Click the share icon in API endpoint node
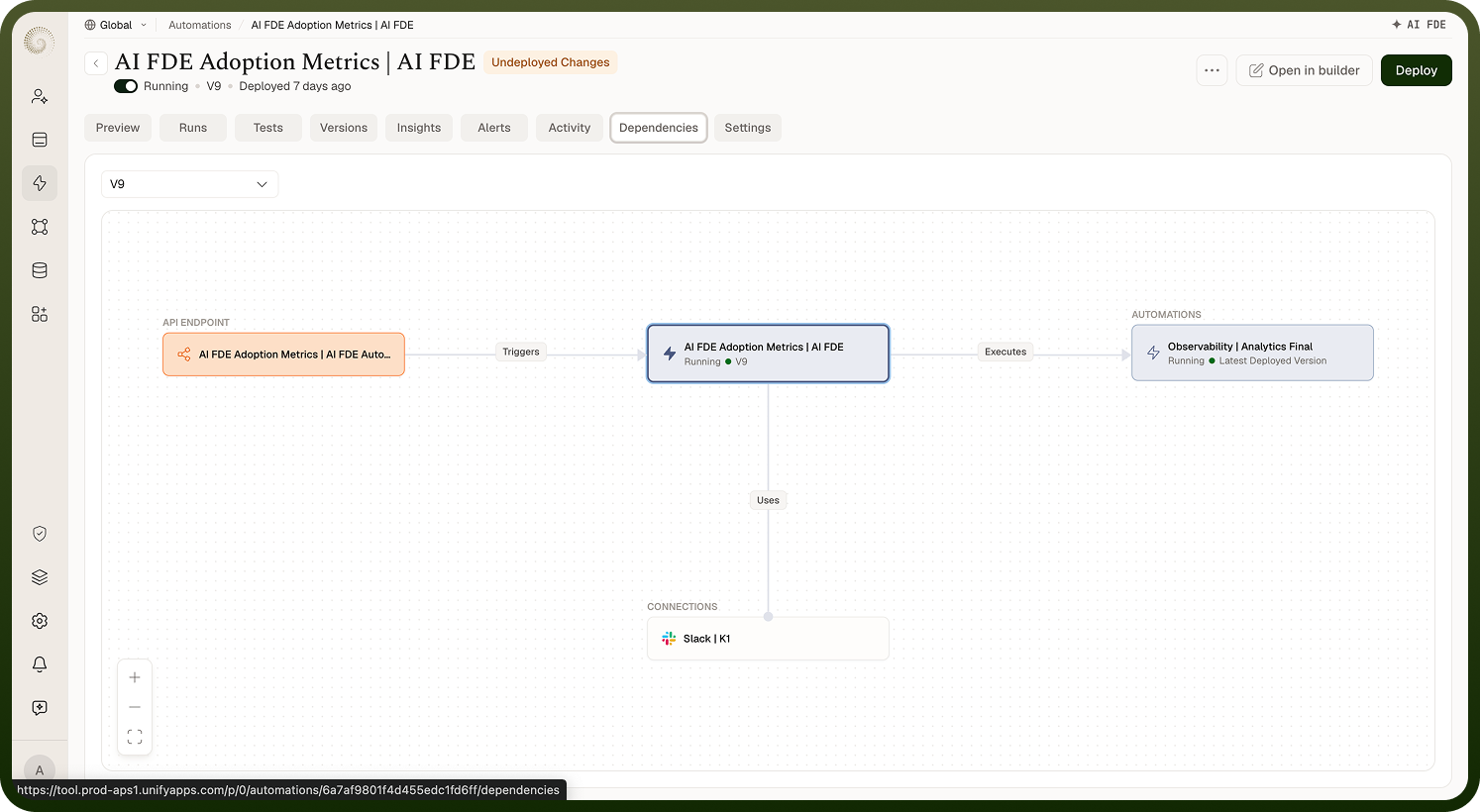The width and height of the screenshot is (1480, 812). point(183,355)
